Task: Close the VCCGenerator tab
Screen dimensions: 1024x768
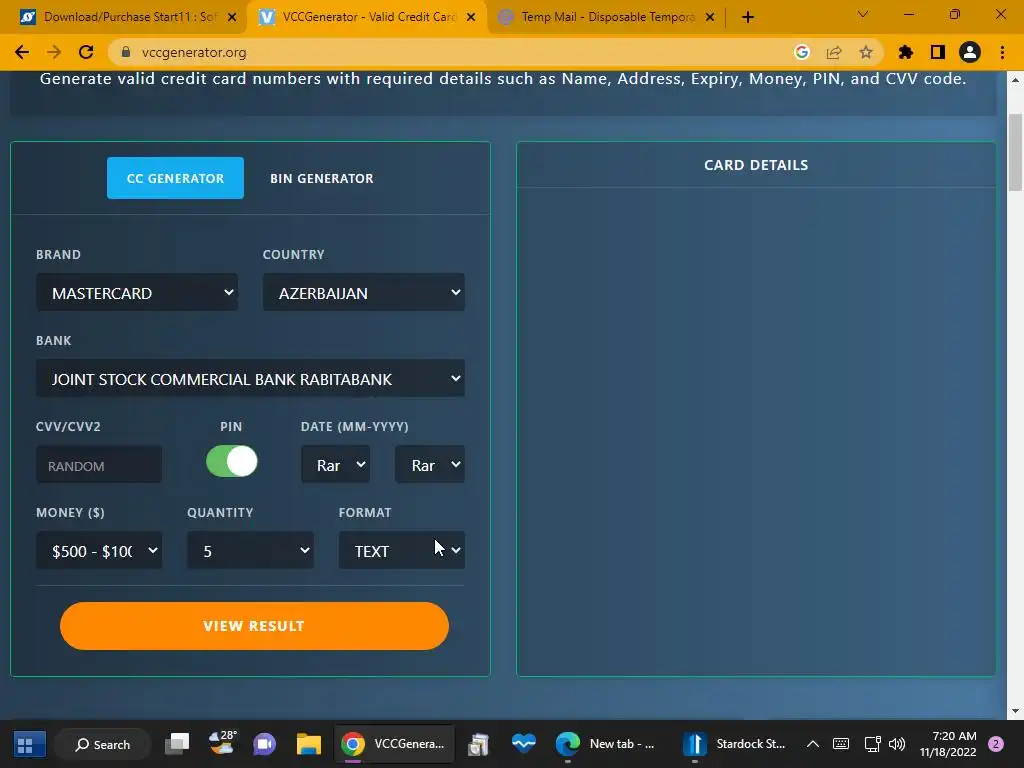Action: click(471, 17)
